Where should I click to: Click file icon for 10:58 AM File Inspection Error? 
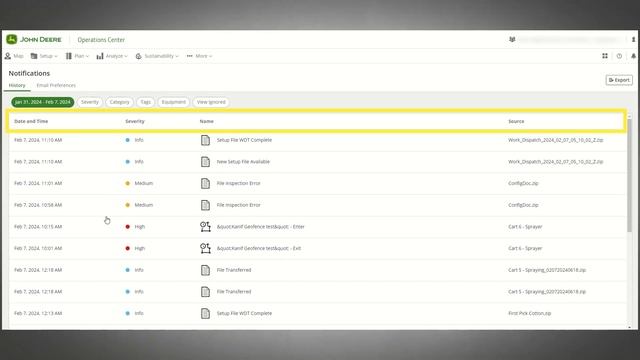point(205,205)
